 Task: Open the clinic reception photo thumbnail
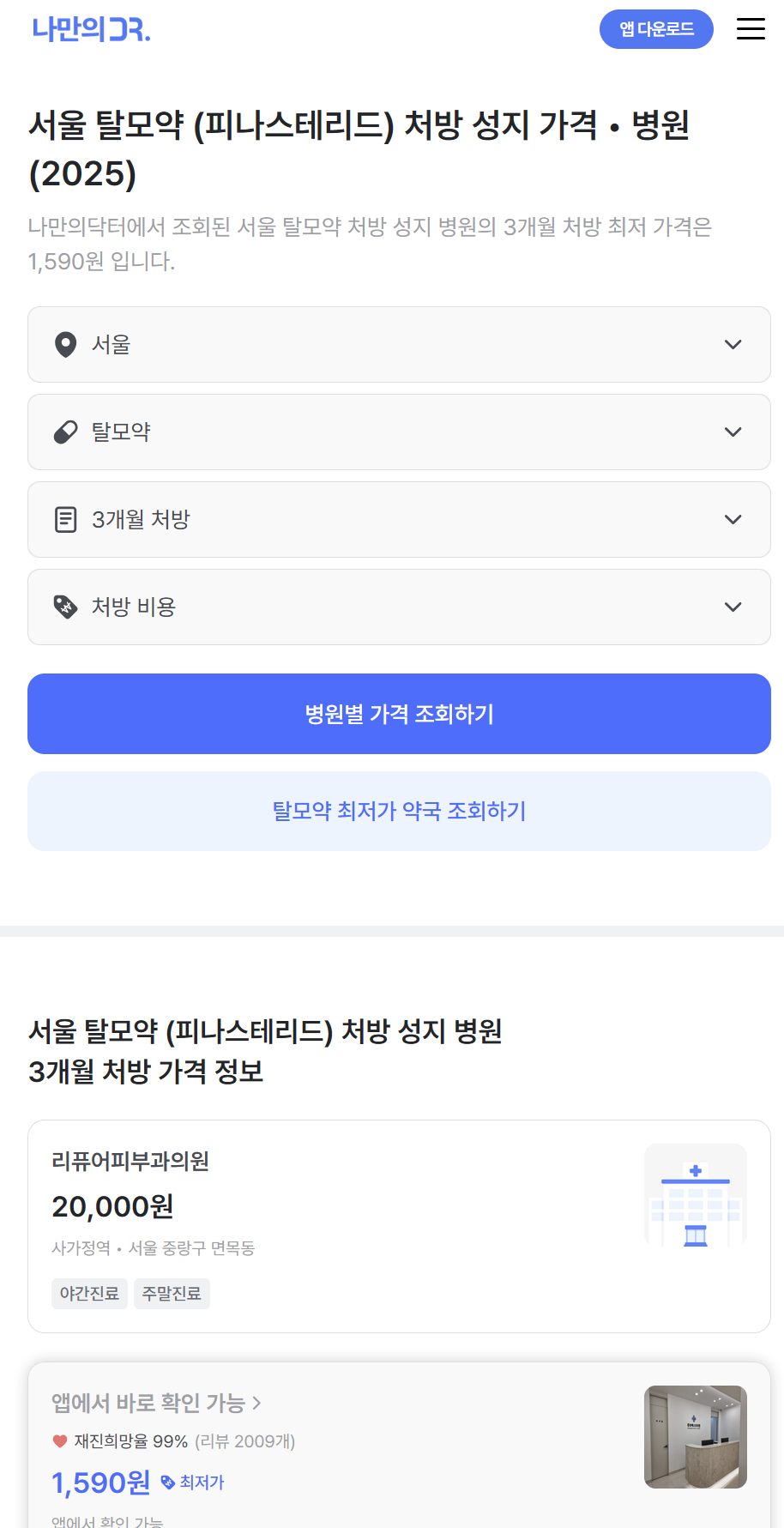[695, 1437]
